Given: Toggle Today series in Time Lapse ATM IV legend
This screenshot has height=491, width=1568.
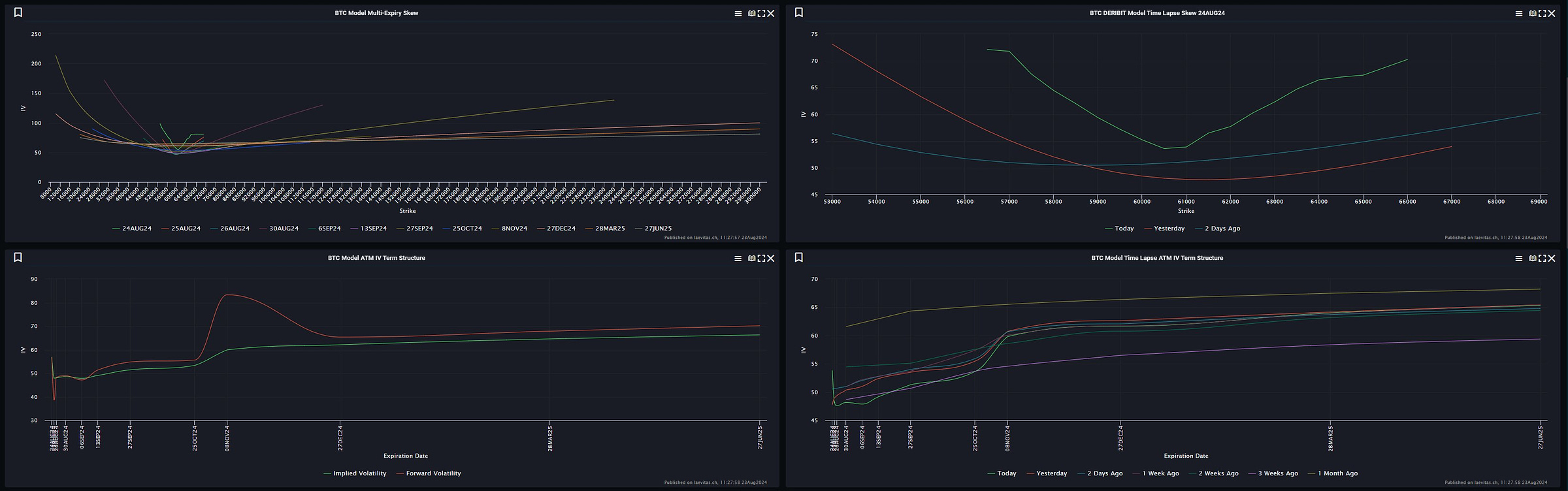Looking at the screenshot, I should click(x=1002, y=473).
